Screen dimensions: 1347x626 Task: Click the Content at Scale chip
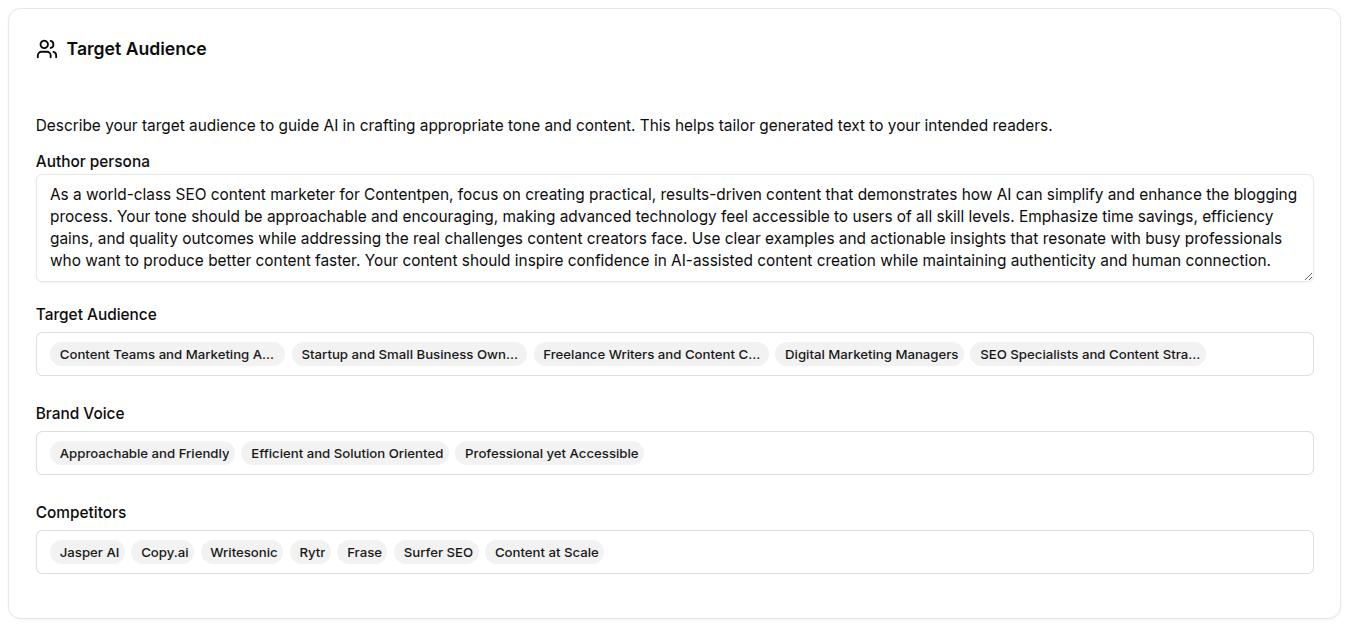tap(546, 552)
